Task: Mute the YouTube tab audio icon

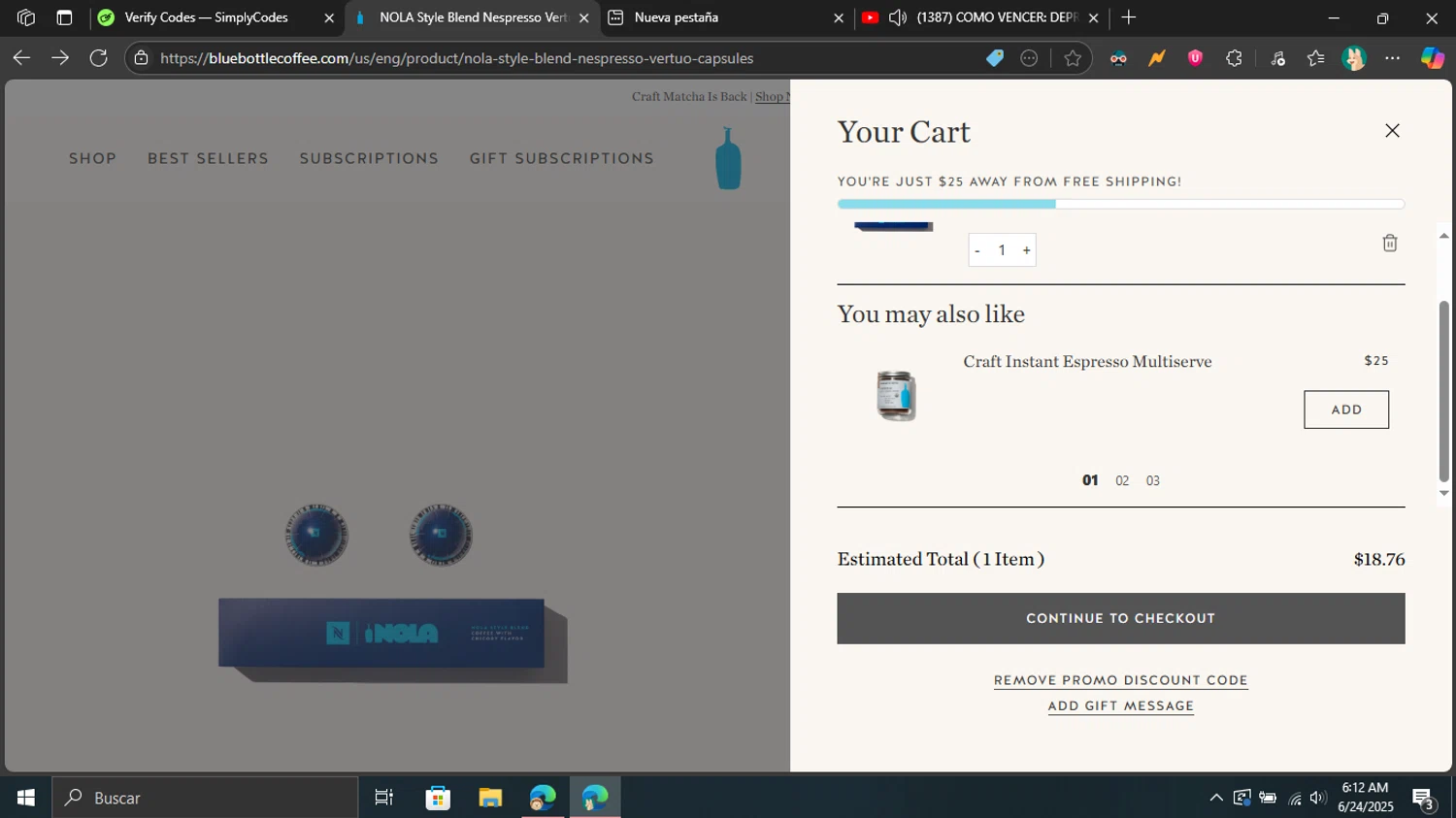Action: click(x=898, y=17)
